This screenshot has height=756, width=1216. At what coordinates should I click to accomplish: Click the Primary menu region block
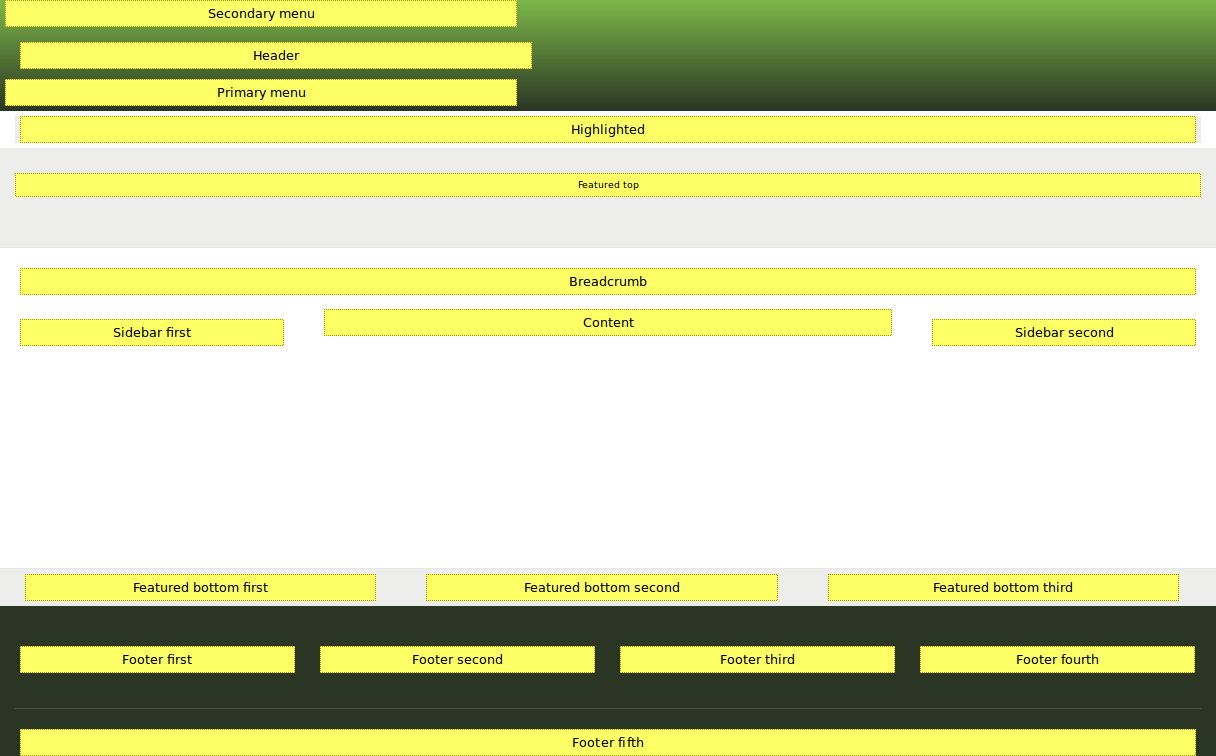tap(261, 93)
